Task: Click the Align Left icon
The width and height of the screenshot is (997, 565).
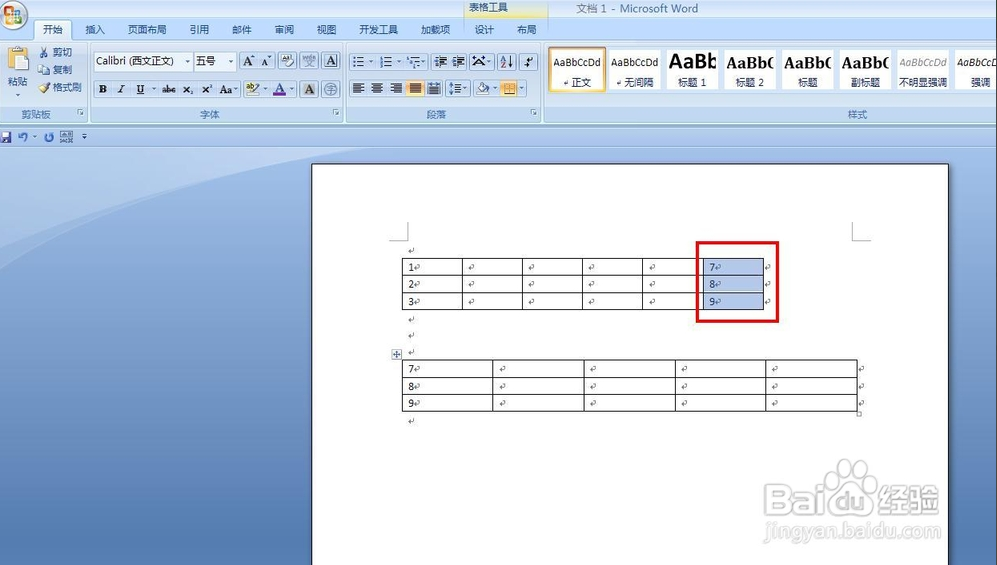Action: (359, 88)
